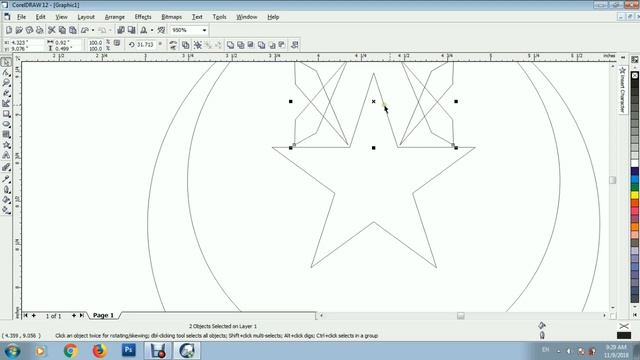Pick the white swatch in the color palette
The height and width of the screenshot is (360, 640).
[x=635, y=163]
